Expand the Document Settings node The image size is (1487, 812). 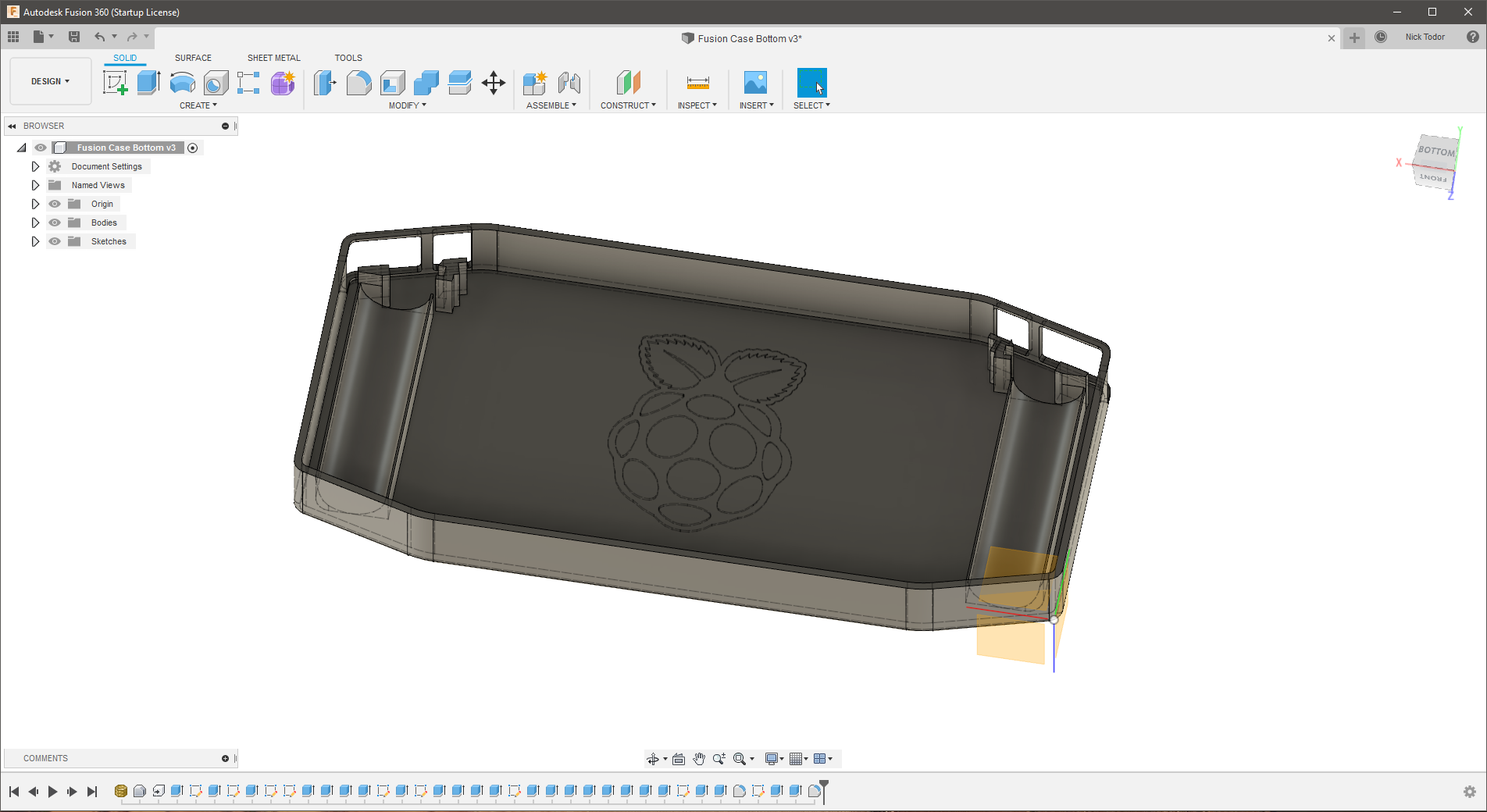[x=35, y=166]
